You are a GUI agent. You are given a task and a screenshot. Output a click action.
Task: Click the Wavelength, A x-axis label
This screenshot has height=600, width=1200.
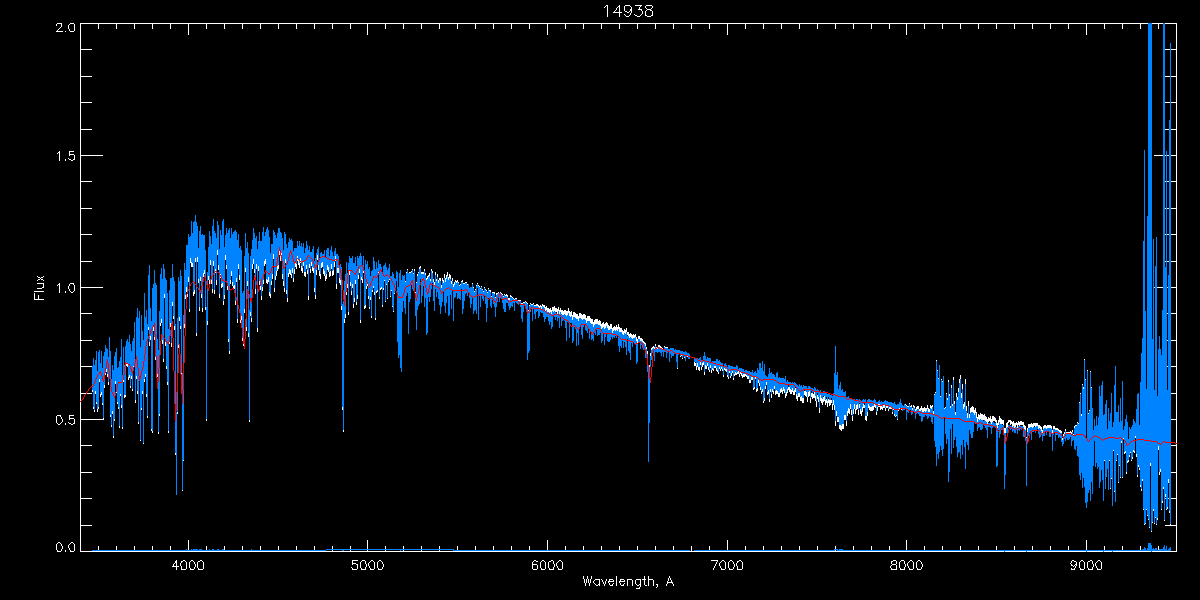click(x=628, y=581)
